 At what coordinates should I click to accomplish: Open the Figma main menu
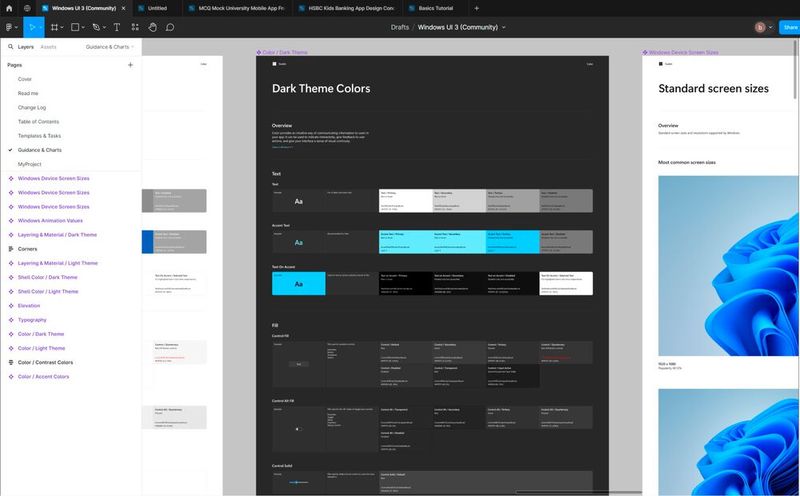[11, 27]
